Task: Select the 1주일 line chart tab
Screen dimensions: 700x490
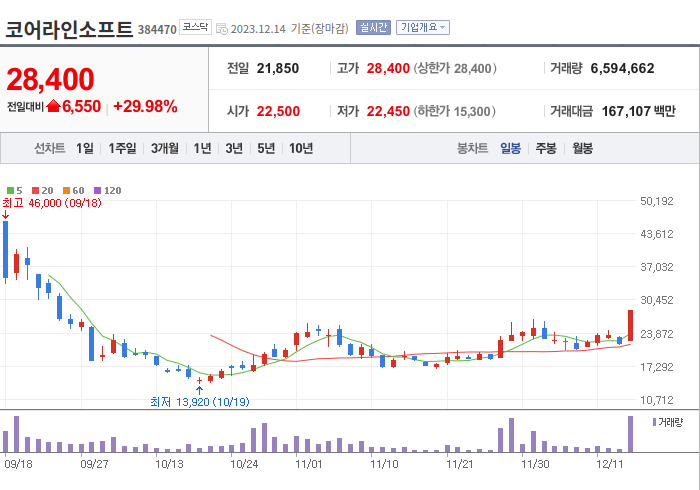Action: click(122, 148)
